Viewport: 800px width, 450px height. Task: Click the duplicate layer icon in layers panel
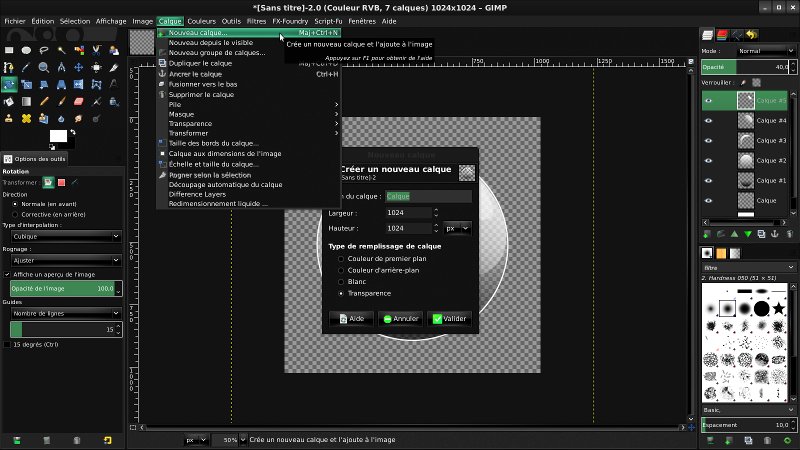(761, 234)
